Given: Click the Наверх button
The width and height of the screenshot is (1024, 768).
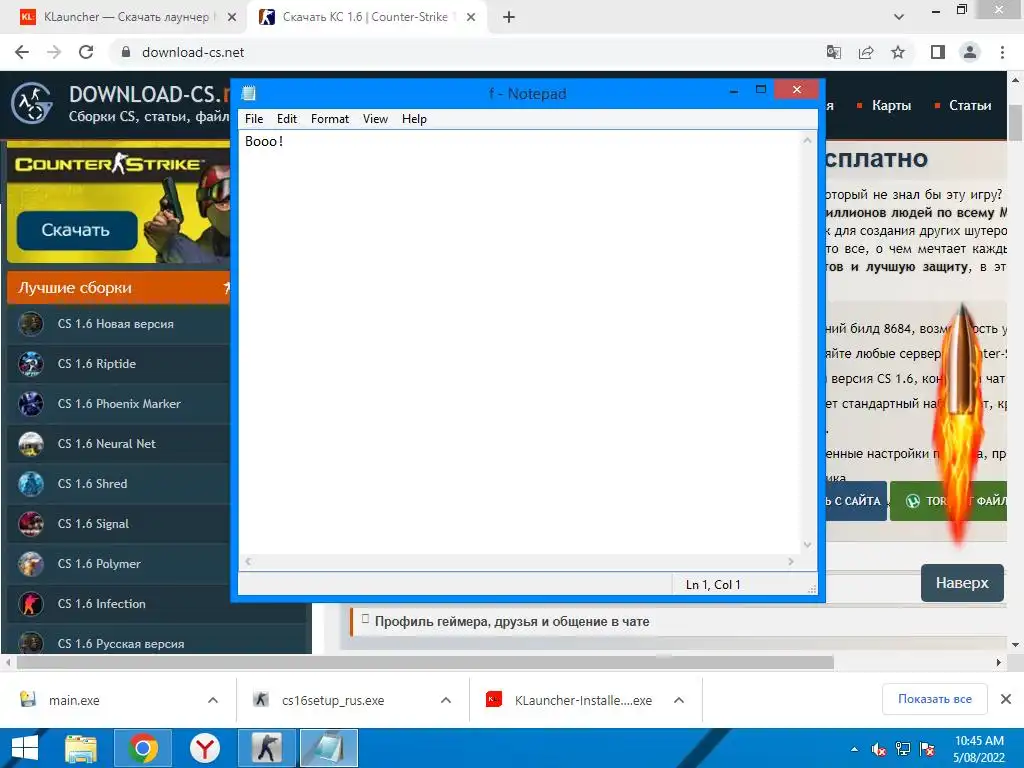Looking at the screenshot, I should point(962,583).
